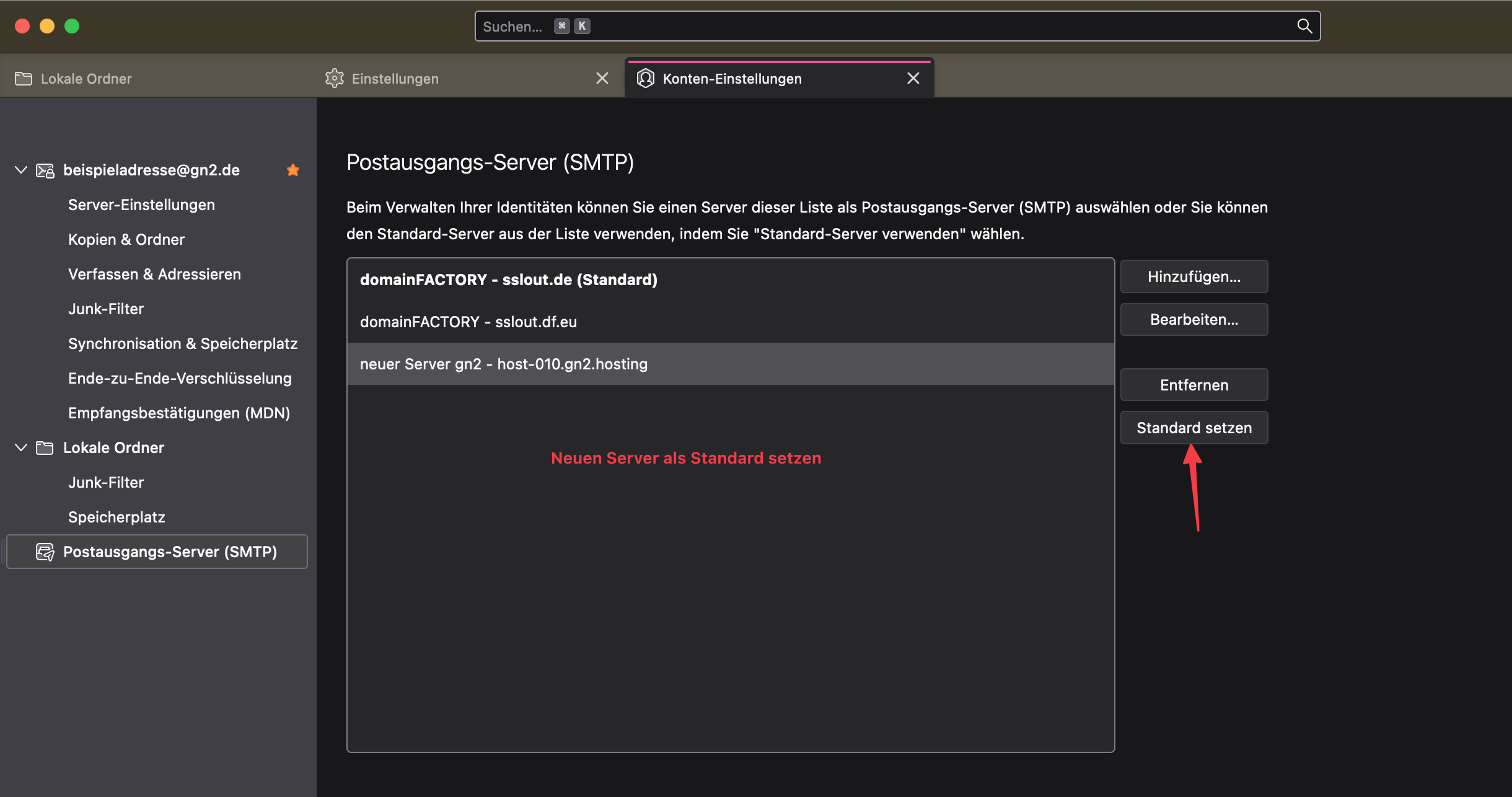The width and height of the screenshot is (1512, 797).
Task: Click the Standard setzen button
Action: point(1194,428)
